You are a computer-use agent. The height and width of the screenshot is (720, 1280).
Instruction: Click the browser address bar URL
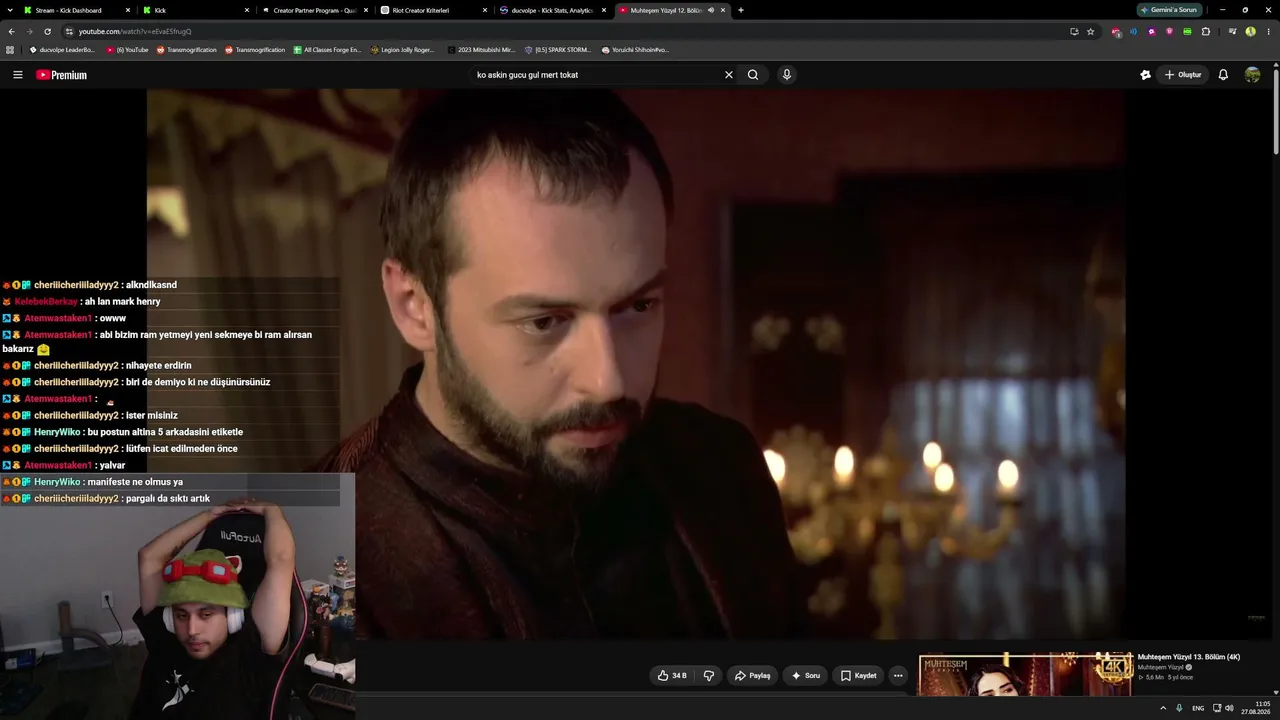[x=135, y=31]
